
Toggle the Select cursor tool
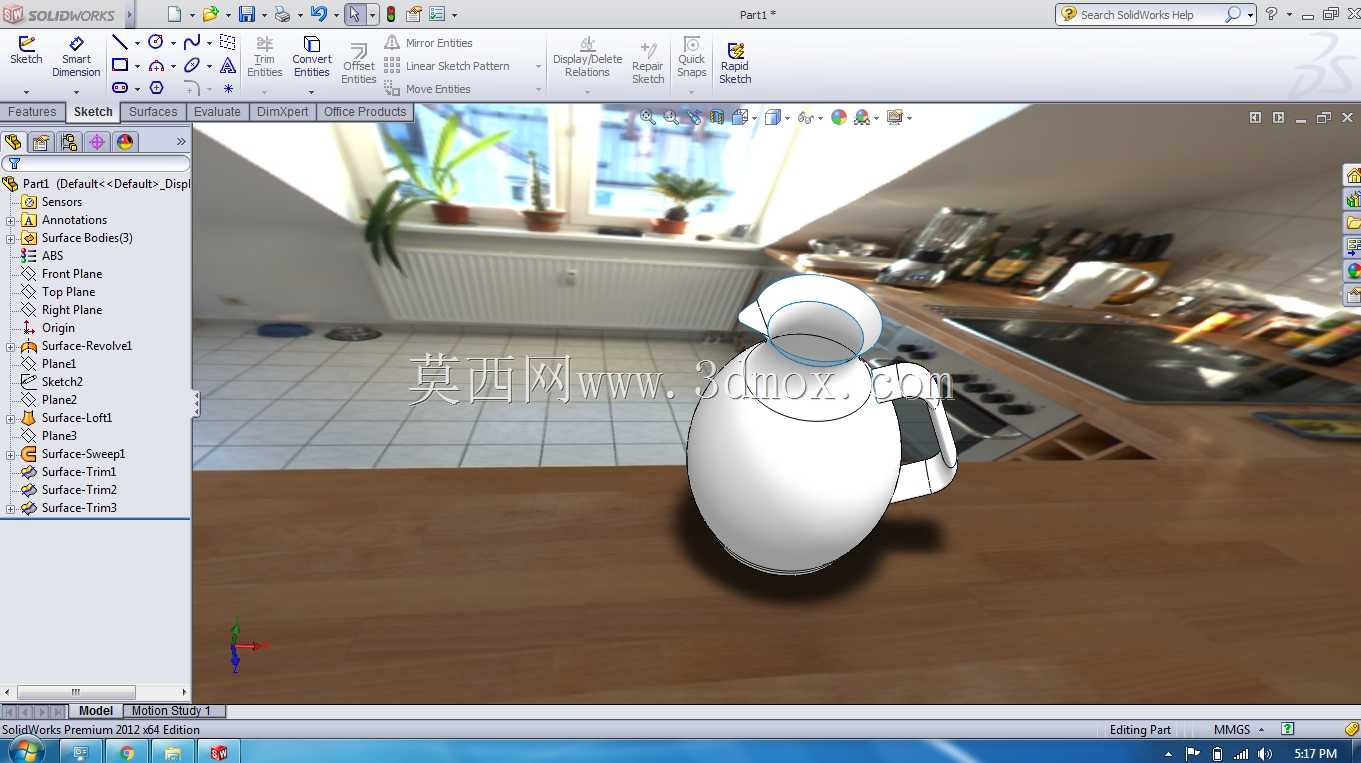pos(354,14)
